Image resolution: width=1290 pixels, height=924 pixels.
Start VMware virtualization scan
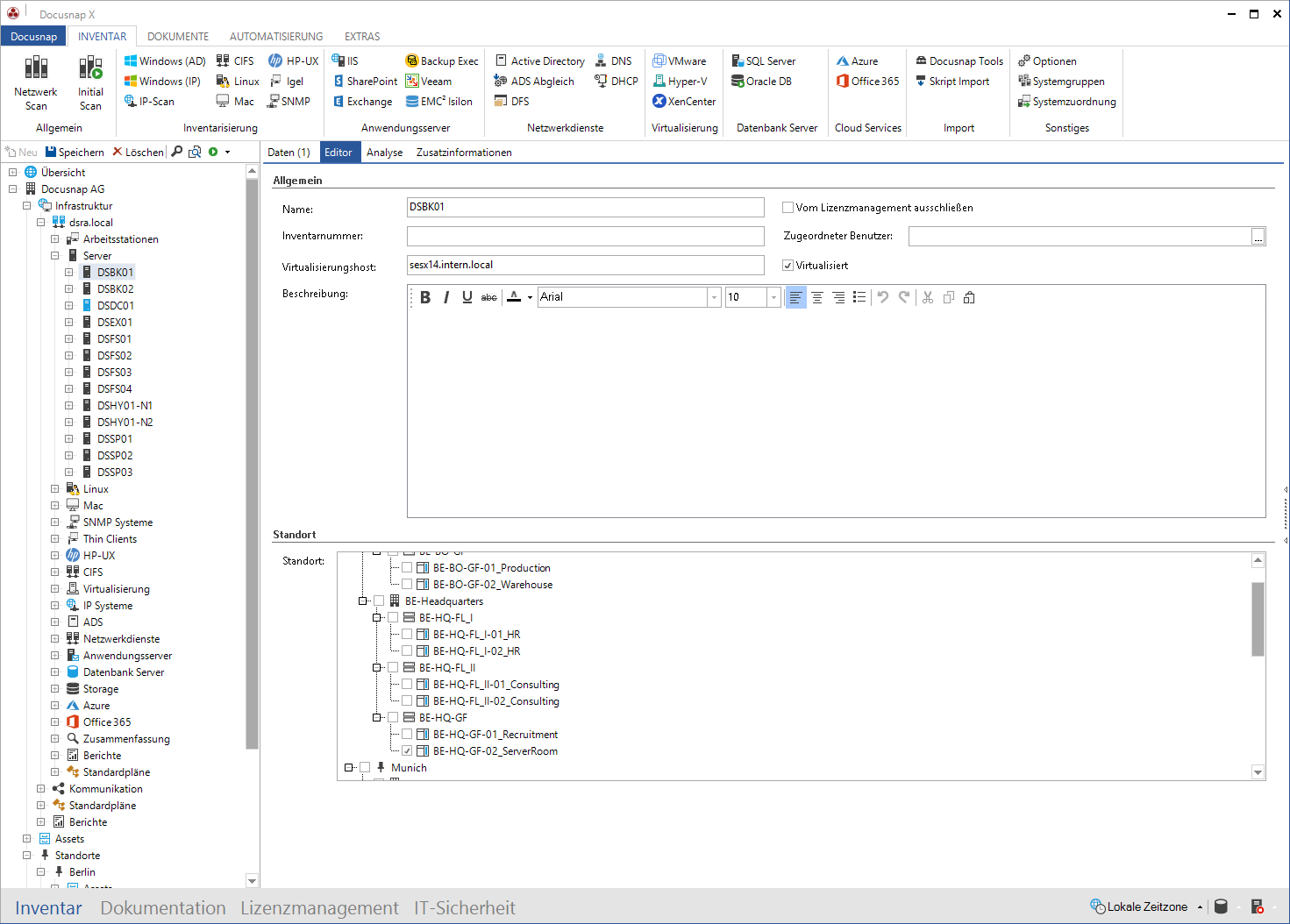point(680,61)
